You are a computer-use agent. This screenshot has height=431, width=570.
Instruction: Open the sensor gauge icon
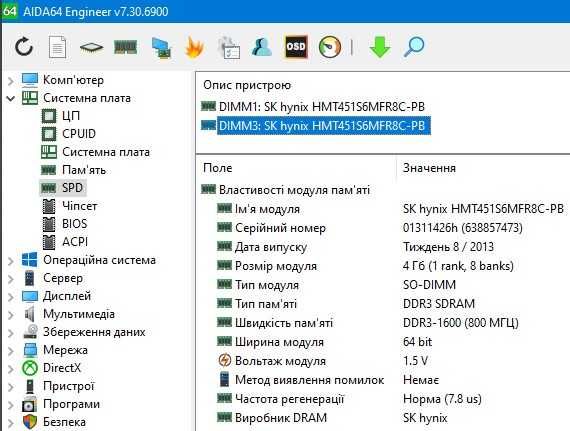tap(330, 47)
